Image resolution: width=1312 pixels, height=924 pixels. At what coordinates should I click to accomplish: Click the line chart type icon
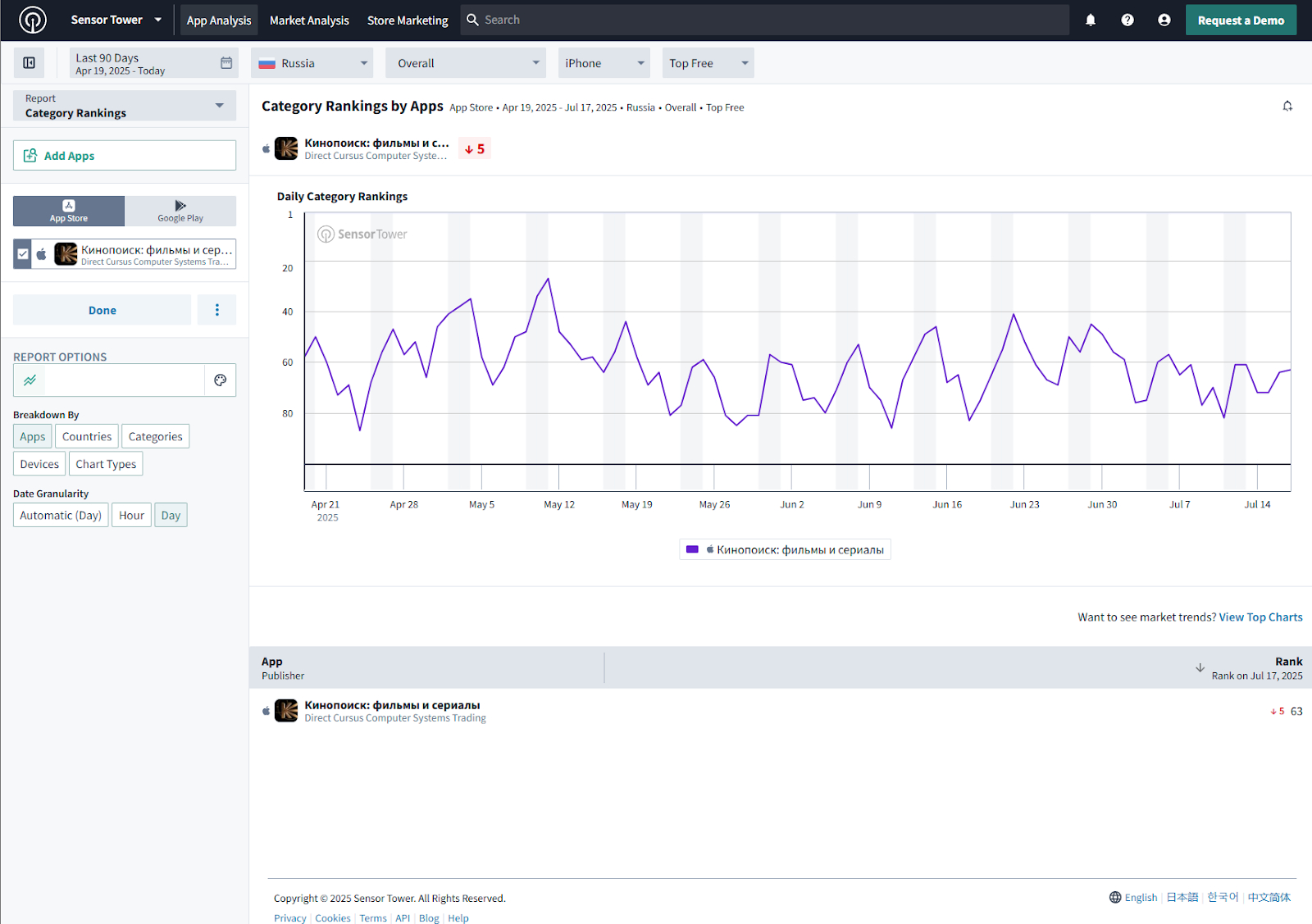30,380
